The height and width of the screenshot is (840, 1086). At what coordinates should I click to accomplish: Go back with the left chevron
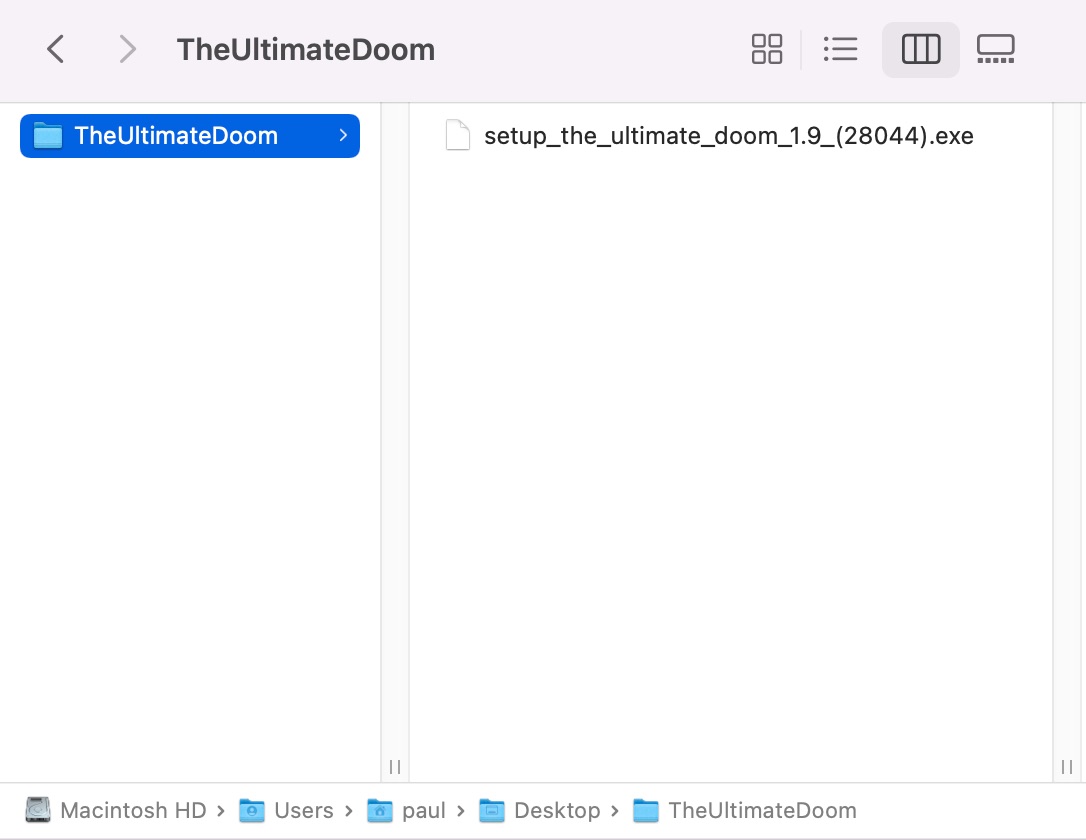point(55,49)
